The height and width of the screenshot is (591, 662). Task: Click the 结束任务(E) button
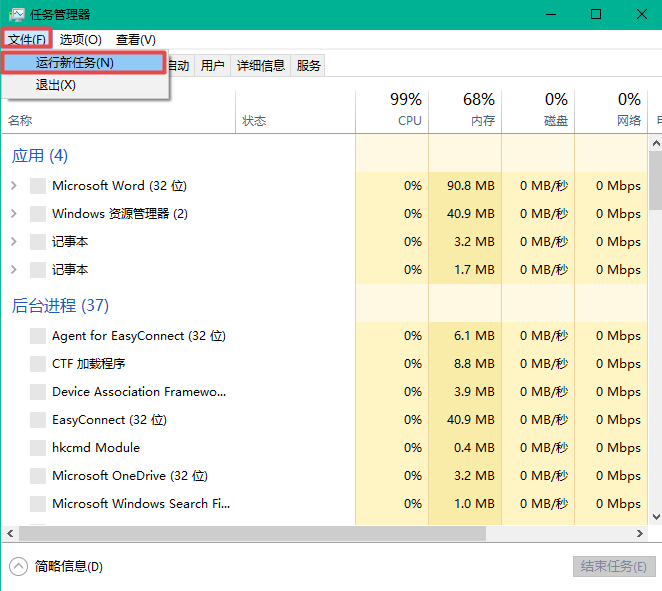coord(614,566)
